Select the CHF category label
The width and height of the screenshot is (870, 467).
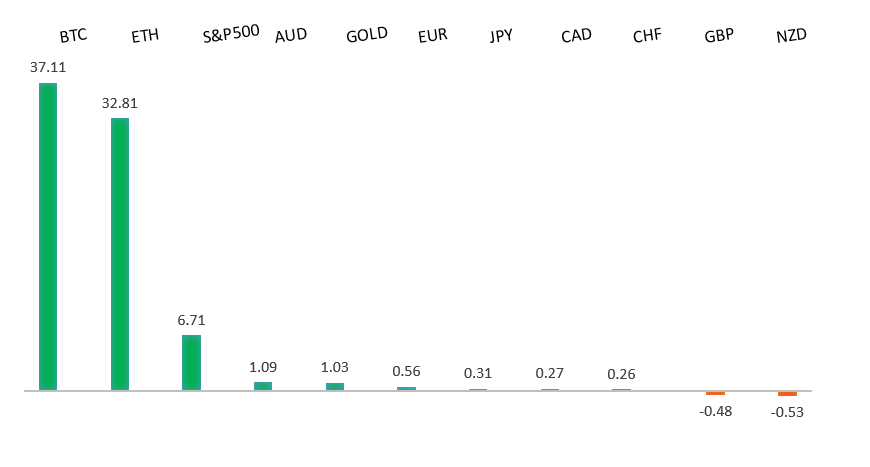click(x=647, y=36)
